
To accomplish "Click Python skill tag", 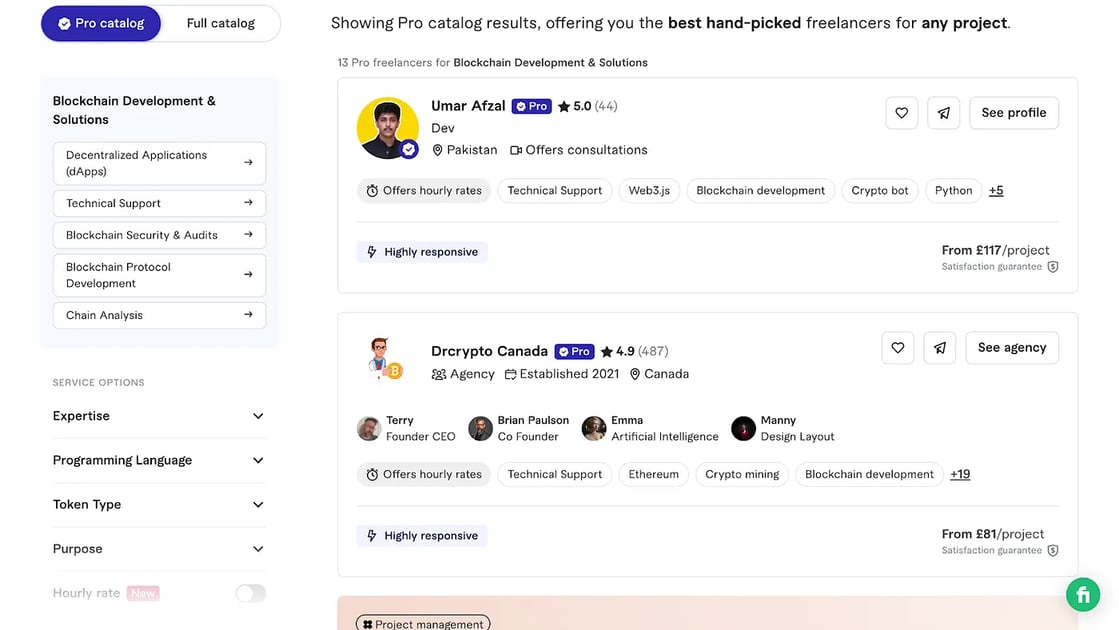I will (953, 190).
